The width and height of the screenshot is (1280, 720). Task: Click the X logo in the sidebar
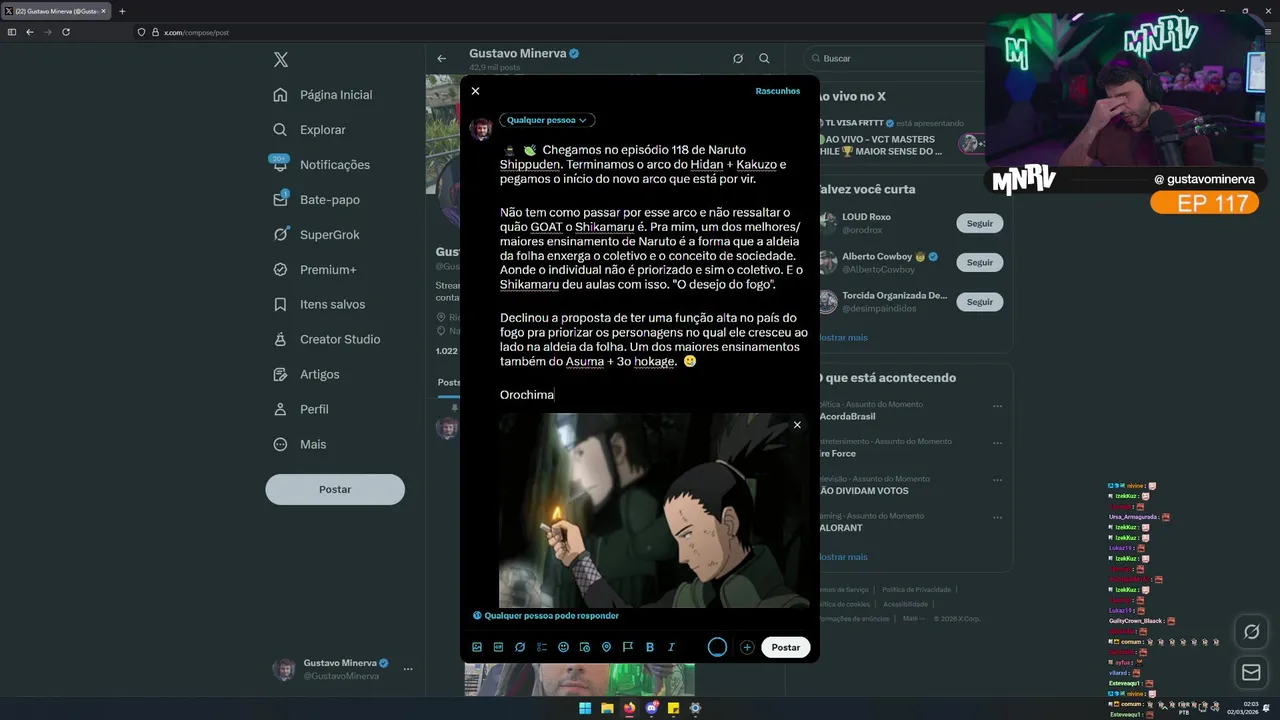281,60
